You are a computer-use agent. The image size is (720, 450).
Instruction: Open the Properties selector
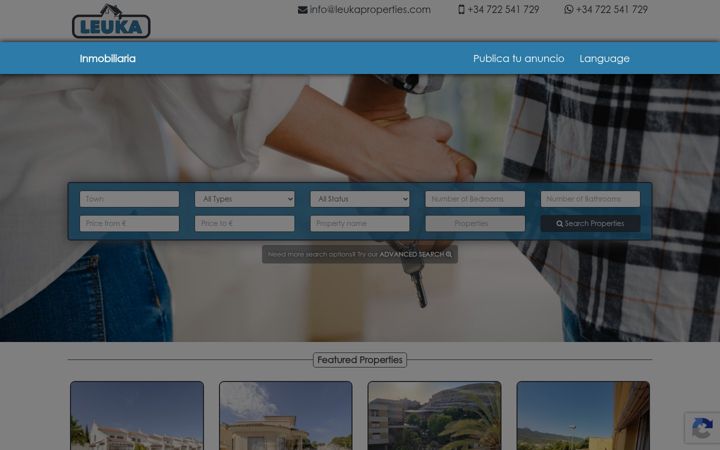tap(475, 224)
